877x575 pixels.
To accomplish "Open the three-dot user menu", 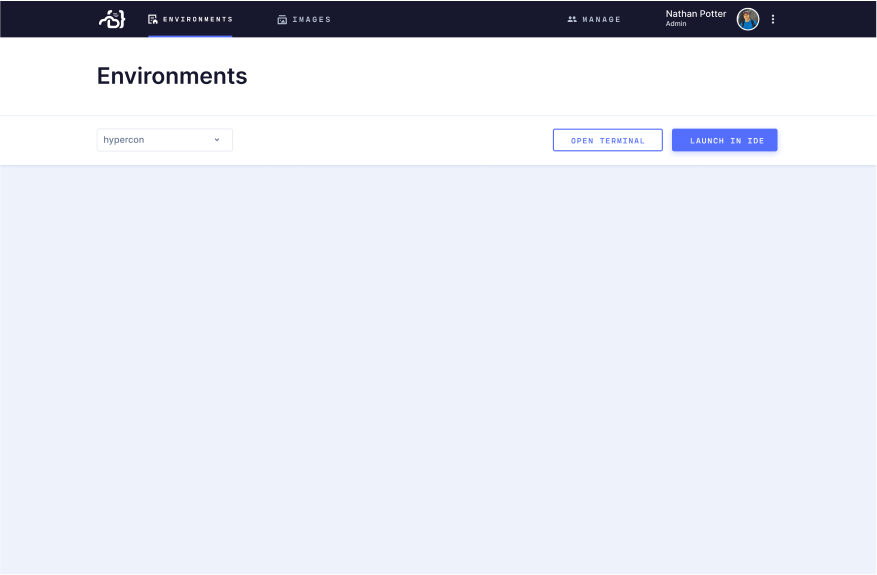I will (x=773, y=19).
